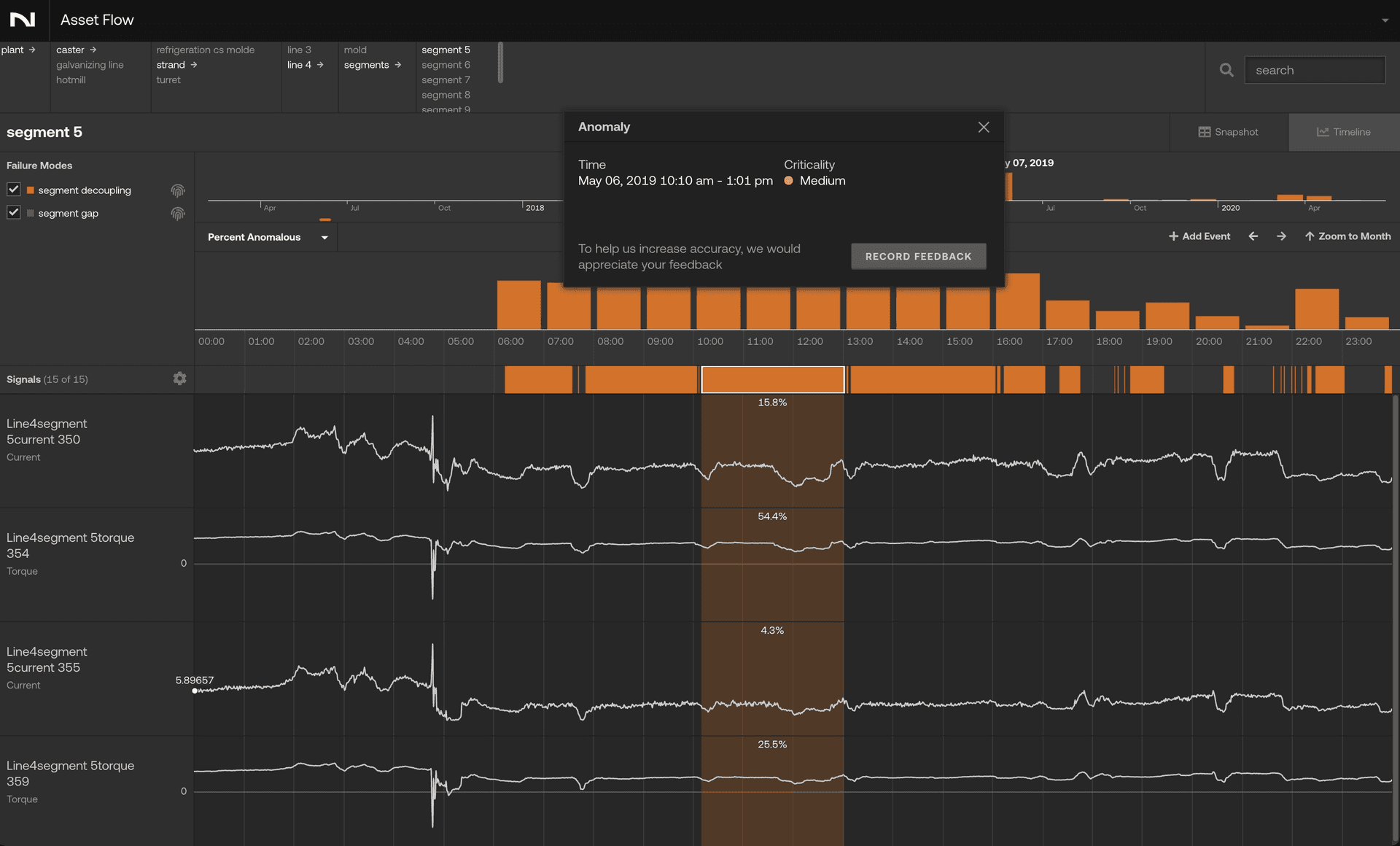Expand segments item
The width and height of the screenshot is (1400, 846).
373,65
